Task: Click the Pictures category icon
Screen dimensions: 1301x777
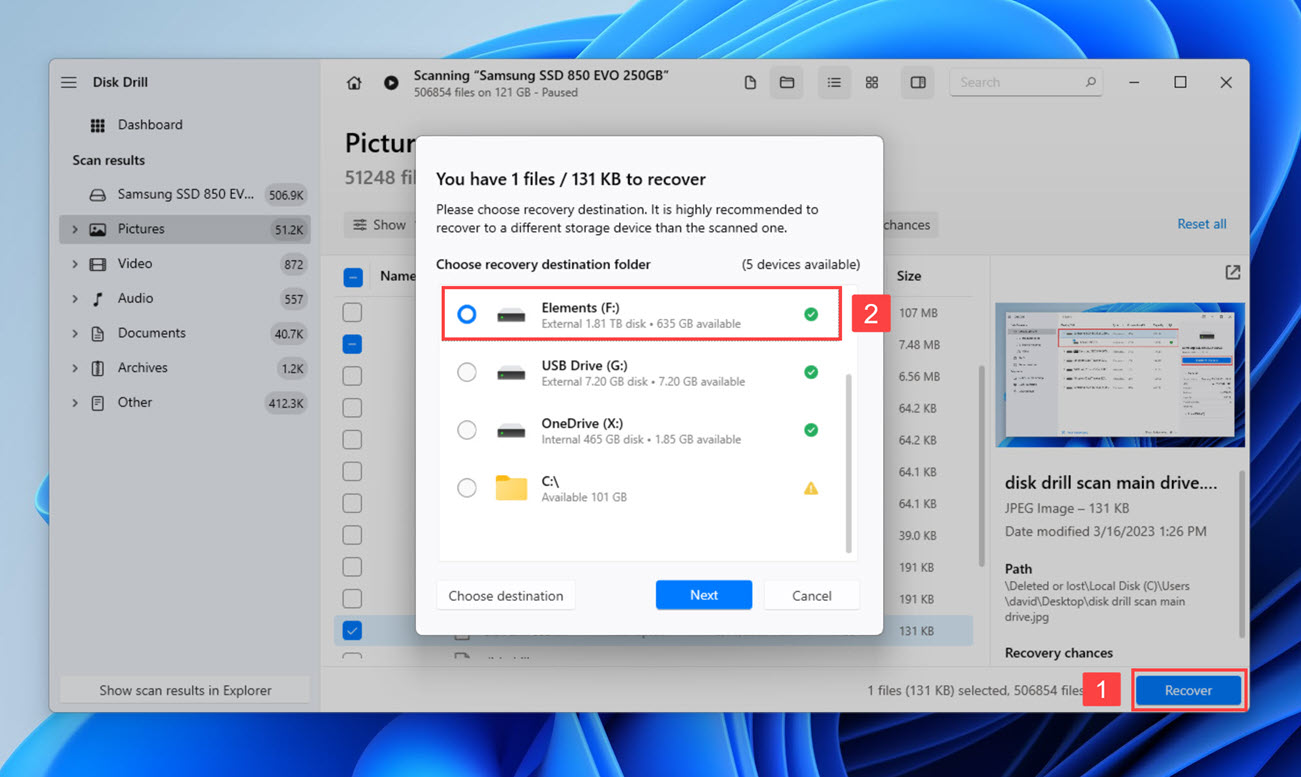Action: (x=97, y=229)
